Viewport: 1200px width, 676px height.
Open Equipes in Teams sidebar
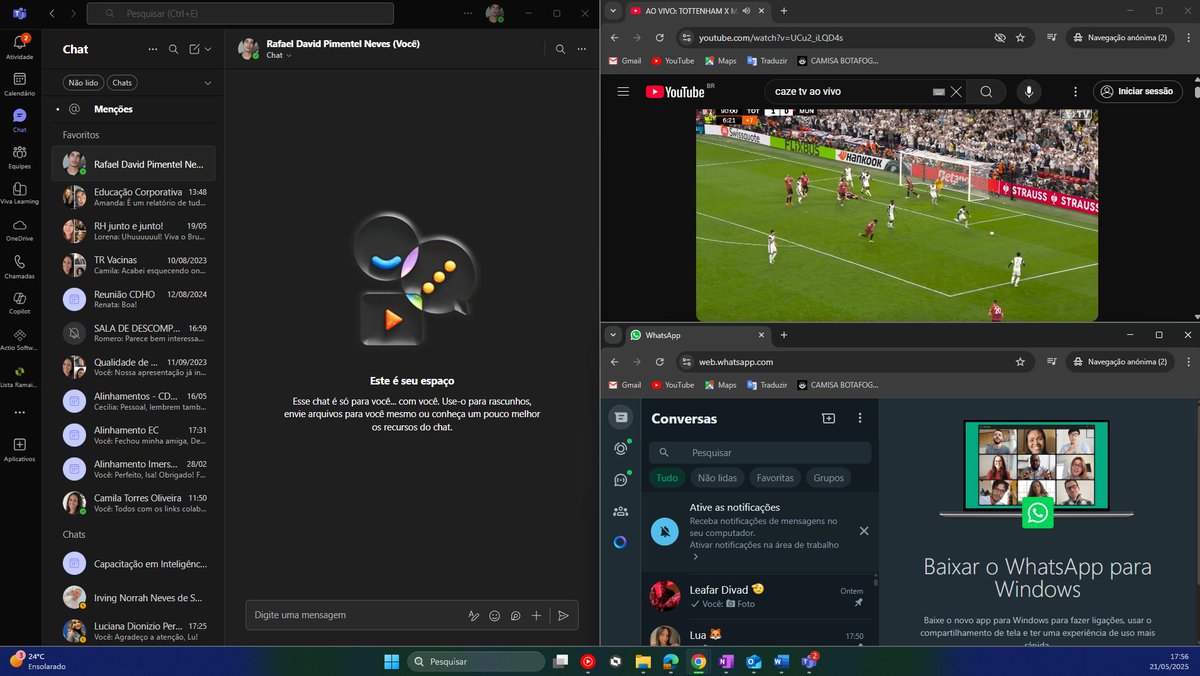tap(20, 157)
